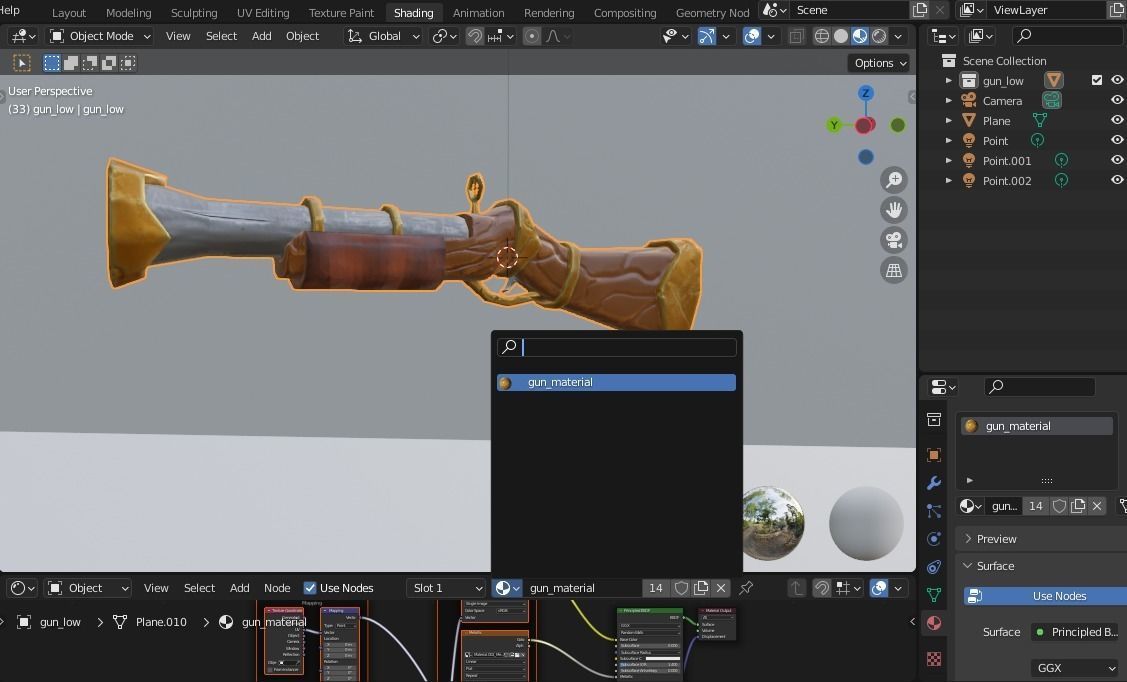Image resolution: width=1127 pixels, height=682 pixels.
Task: Open the Object Data tab icon
Action: (934, 595)
